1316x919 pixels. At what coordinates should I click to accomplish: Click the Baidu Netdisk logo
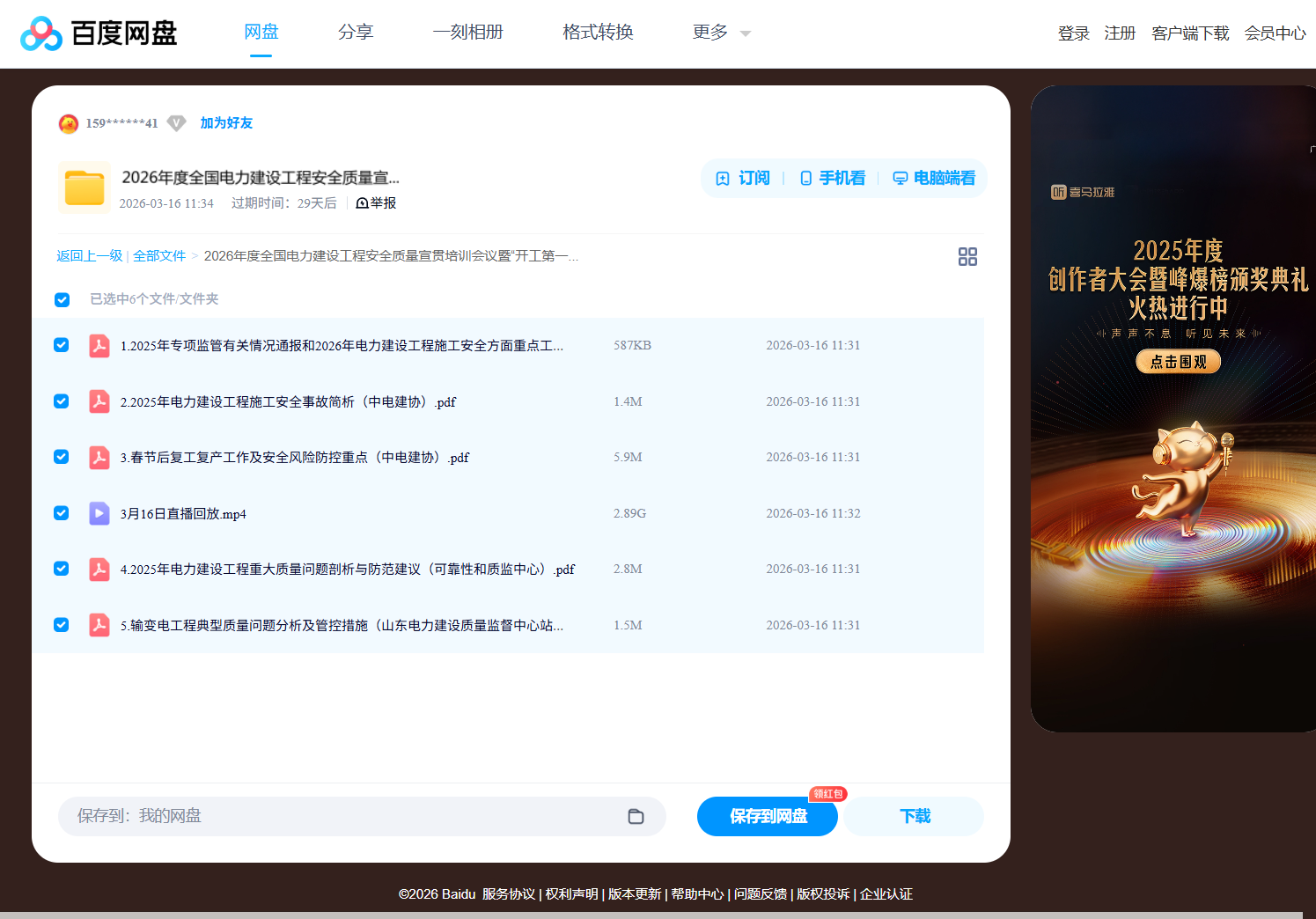pos(99,33)
